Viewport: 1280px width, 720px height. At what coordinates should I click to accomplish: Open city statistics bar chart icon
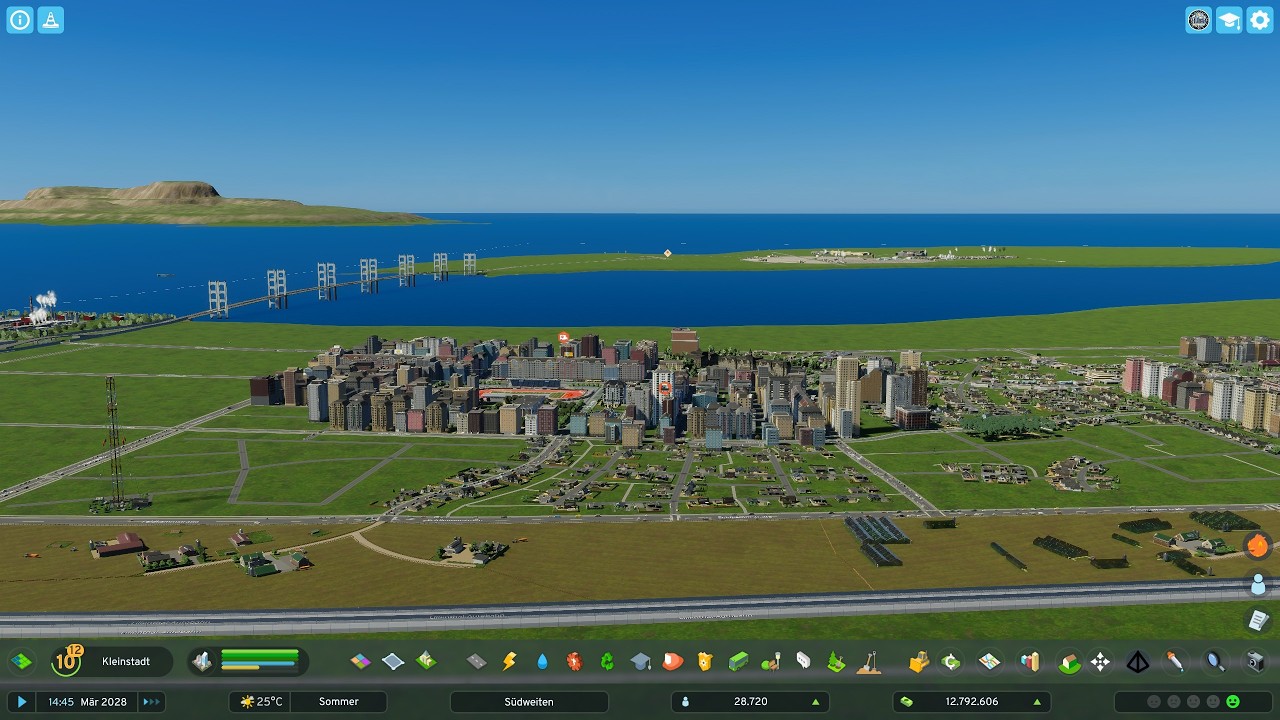pyautogui.click(x=1029, y=661)
